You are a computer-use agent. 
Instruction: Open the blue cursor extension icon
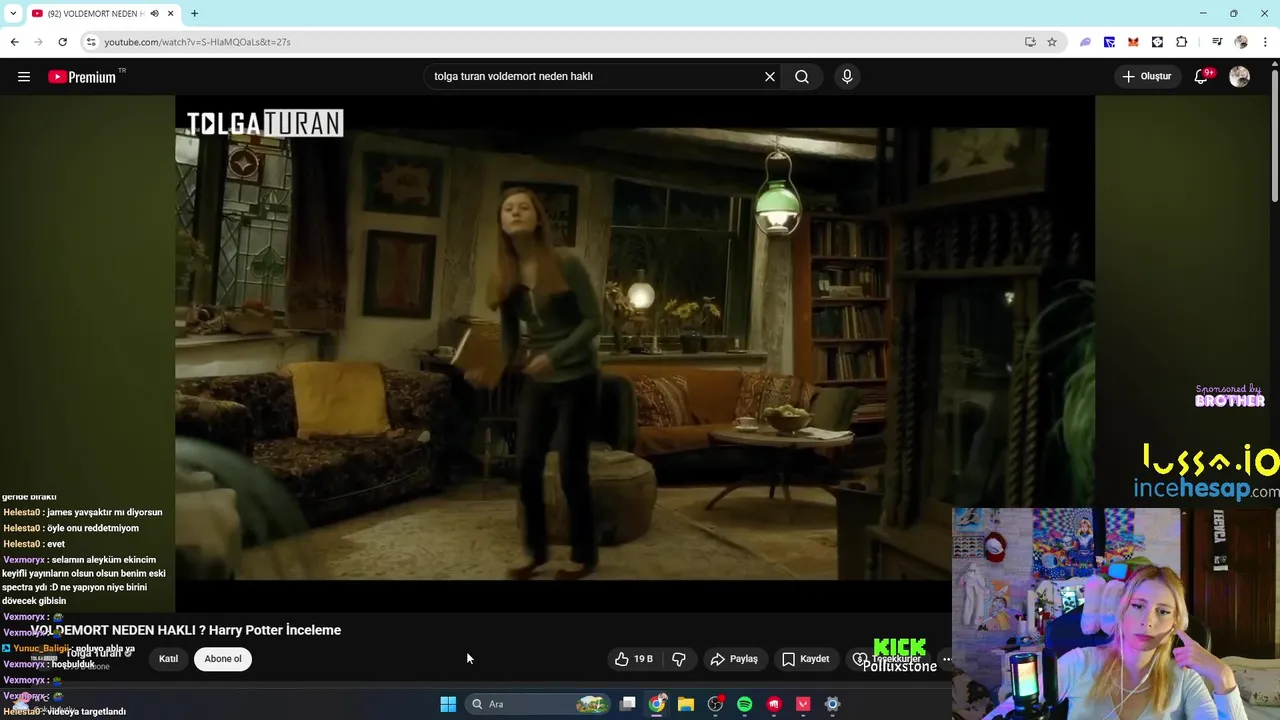click(1109, 42)
